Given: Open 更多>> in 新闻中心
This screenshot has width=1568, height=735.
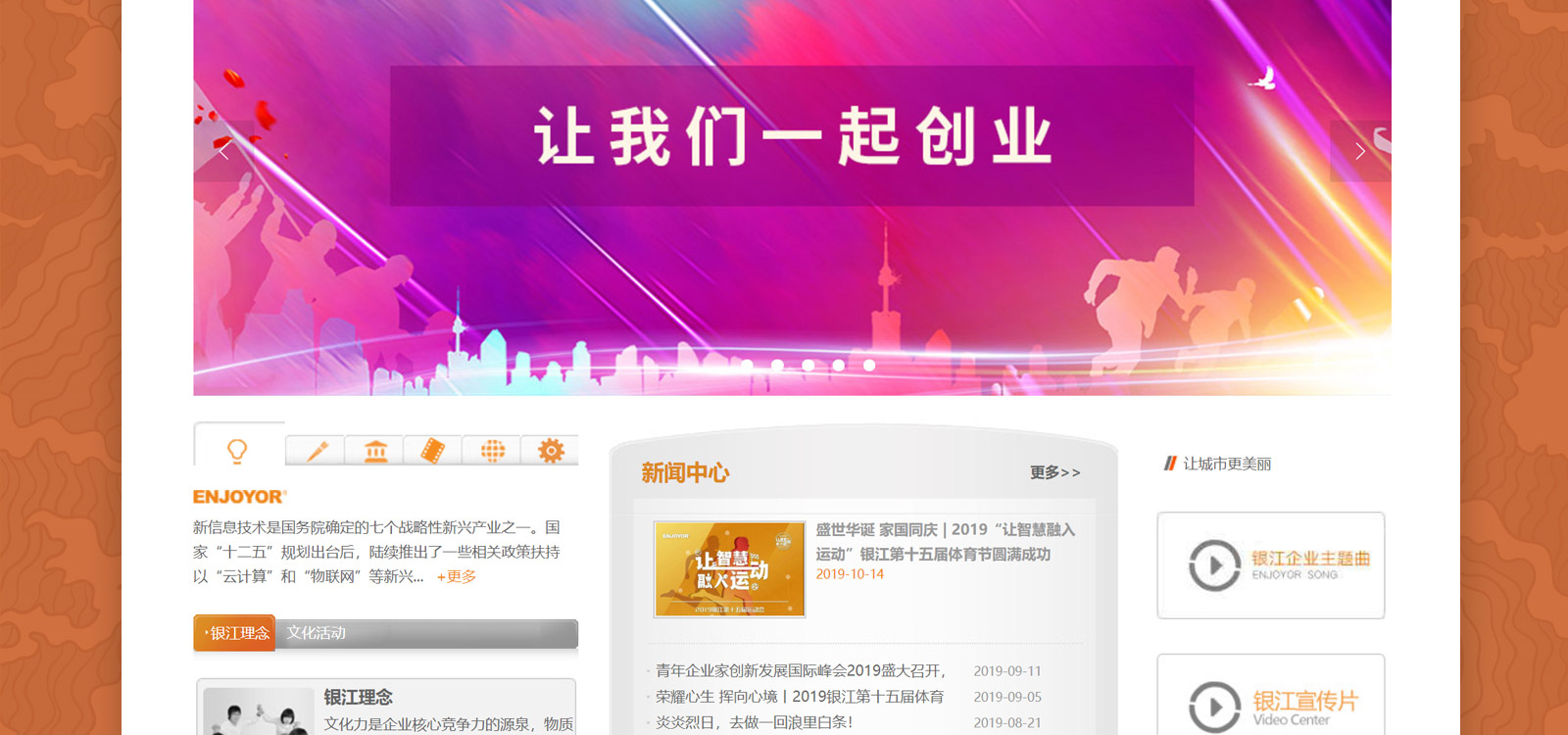Looking at the screenshot, I should click(x=1054, y=472).
